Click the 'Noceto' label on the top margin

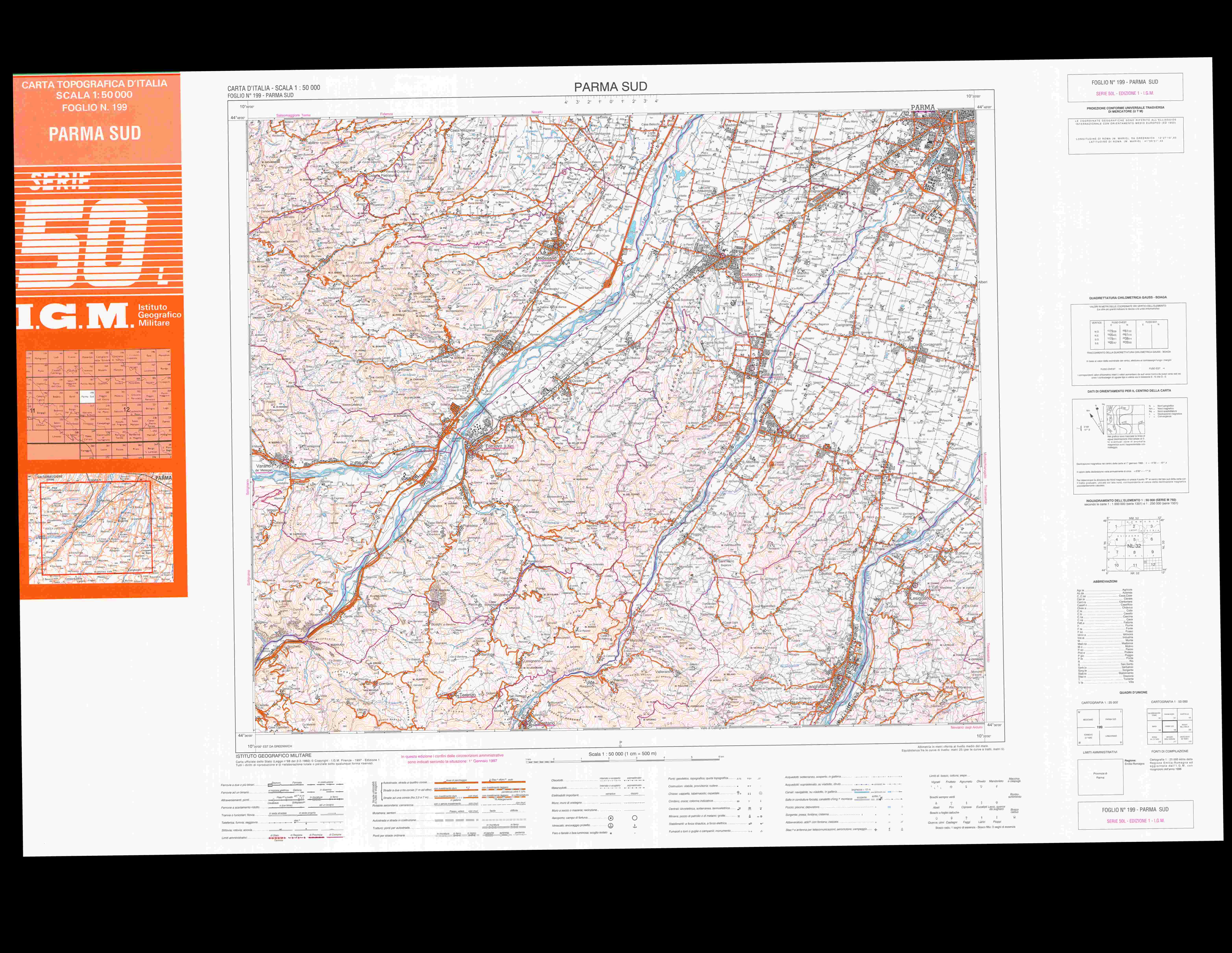click(537, 112)
